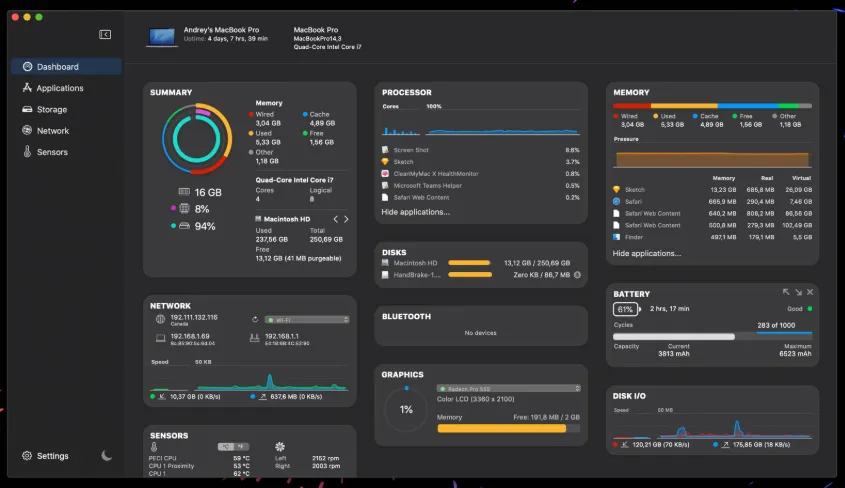The width and height of the screenshot is (845, 488).
Task: Open Settings at the sidebar bottom
Action: [x=45, y=456]
